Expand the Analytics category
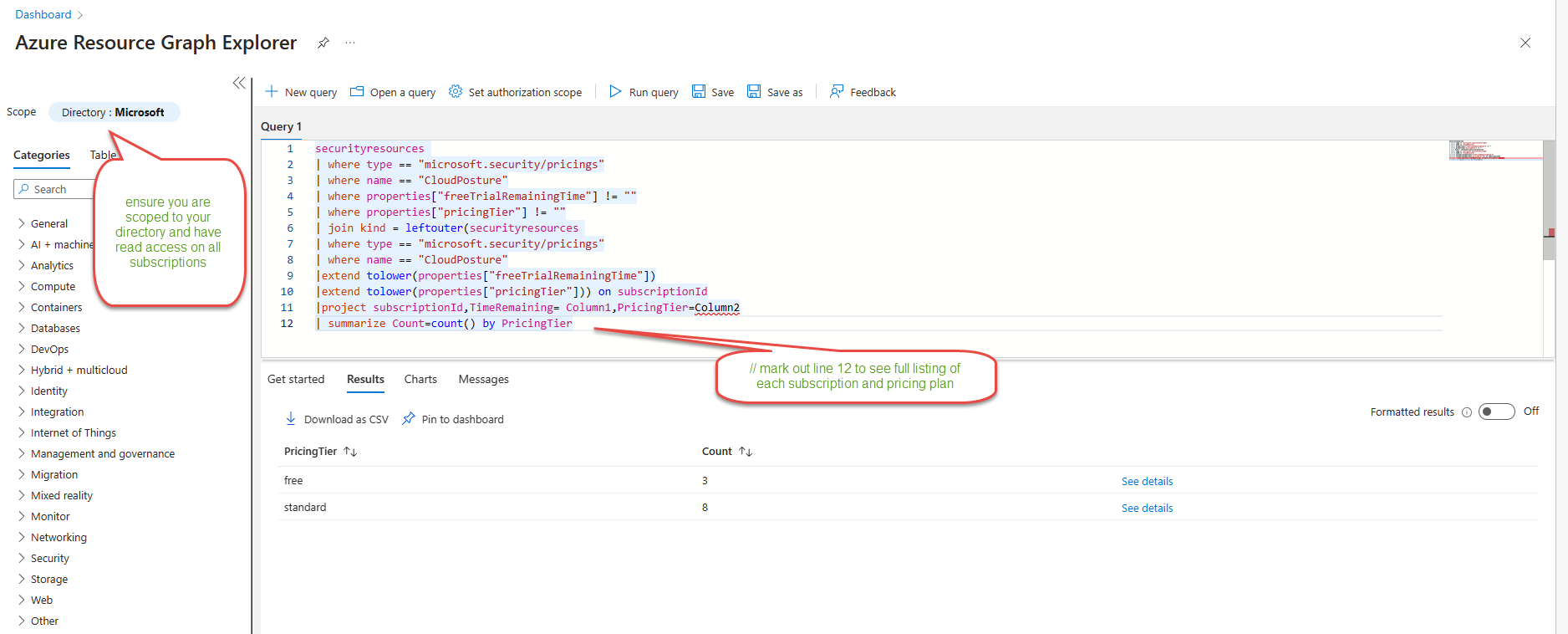Image resolution: width=1568 pixels, height=634 pixels. pyautogui.click(x=22, y=265)
